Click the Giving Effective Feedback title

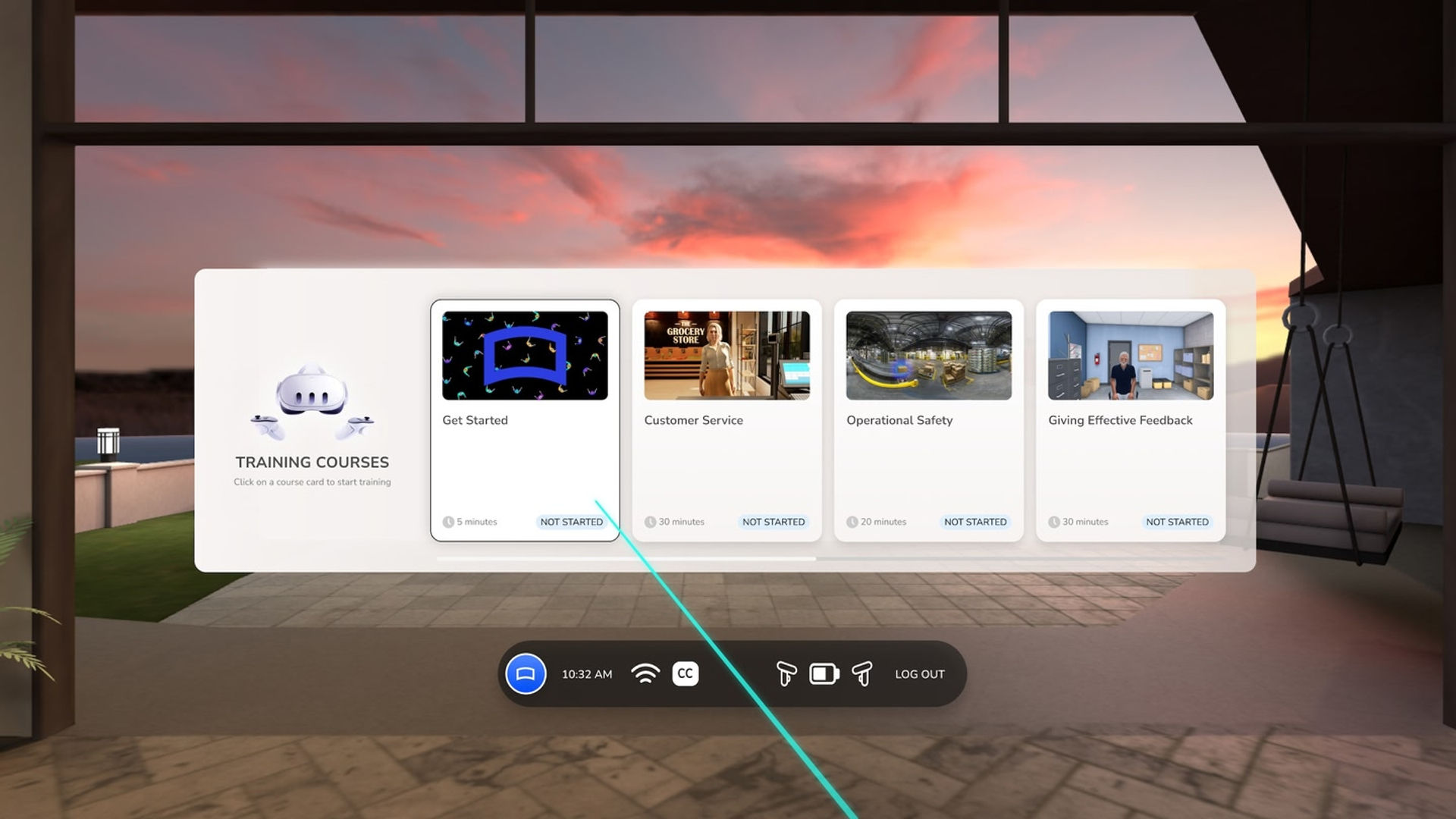coord(1120,420)
